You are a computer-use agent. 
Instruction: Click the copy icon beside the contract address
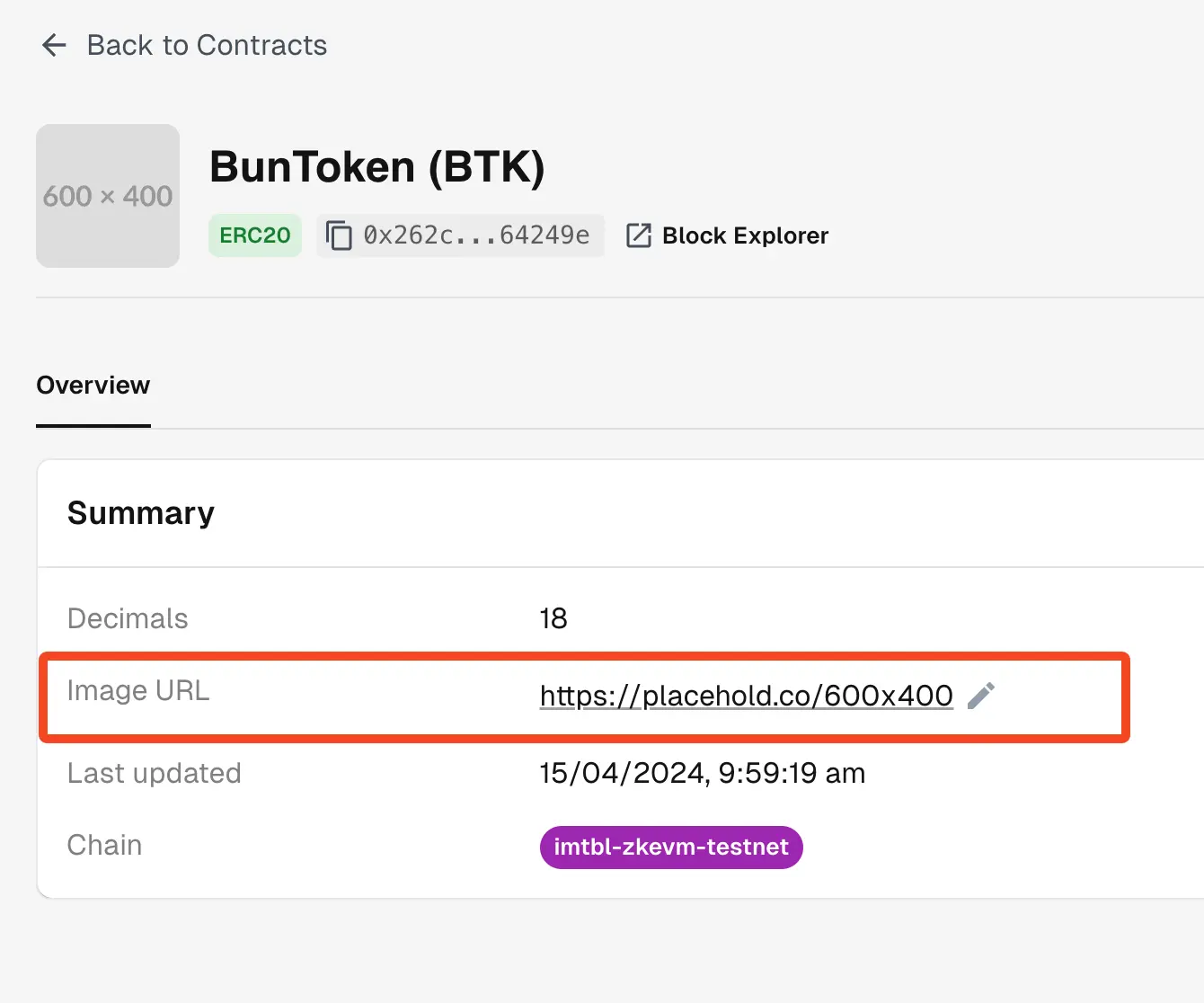[x=339, y=235]
